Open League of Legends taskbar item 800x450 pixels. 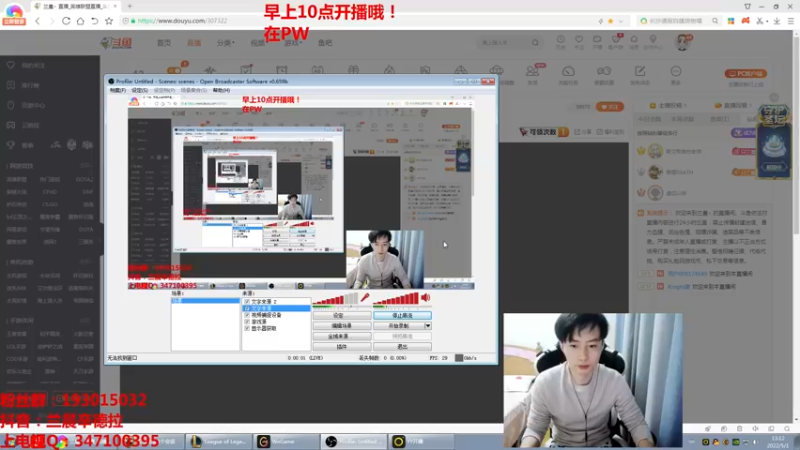pyautogui.click(x=219, y=441)
